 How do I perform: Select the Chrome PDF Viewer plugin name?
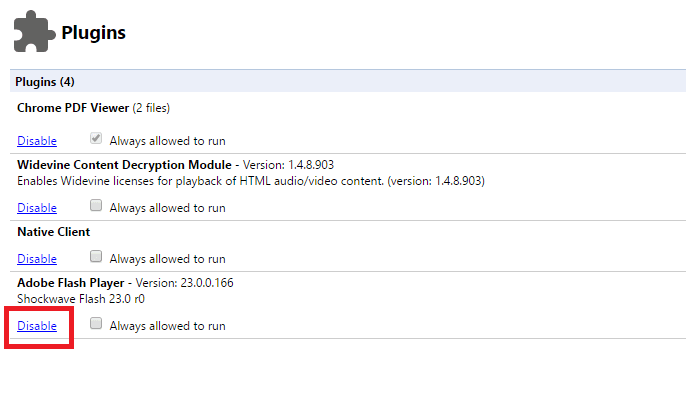73,107
